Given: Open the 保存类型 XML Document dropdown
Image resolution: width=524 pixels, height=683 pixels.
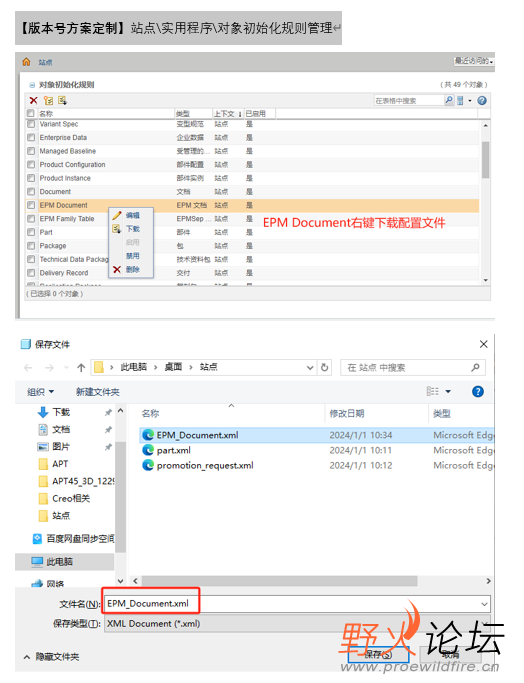Looking at the screenshot, I should [x=297, y=624].
